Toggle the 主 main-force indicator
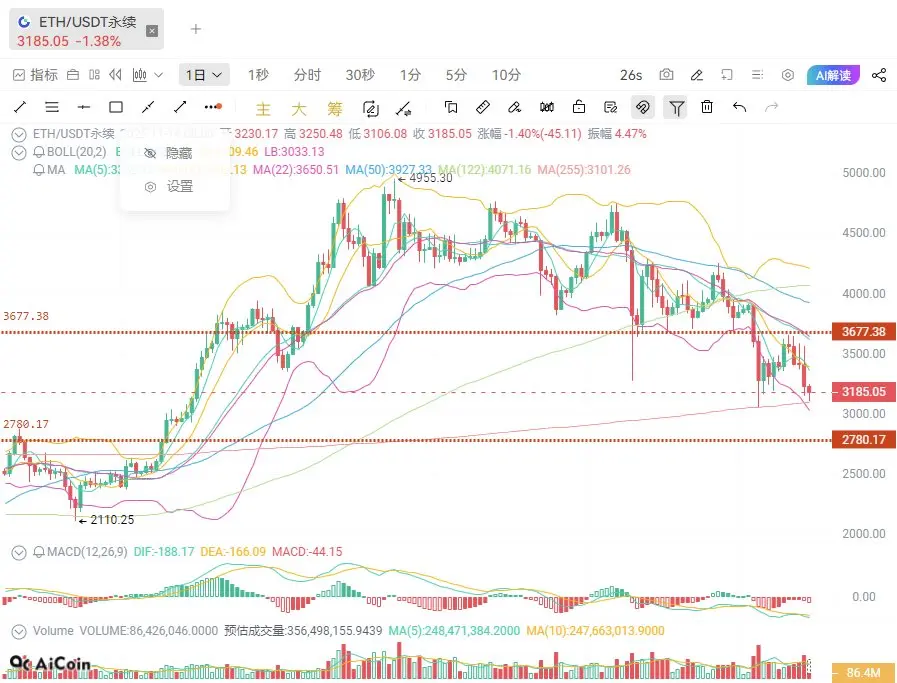The image size is (897, 683). point(263,109)
